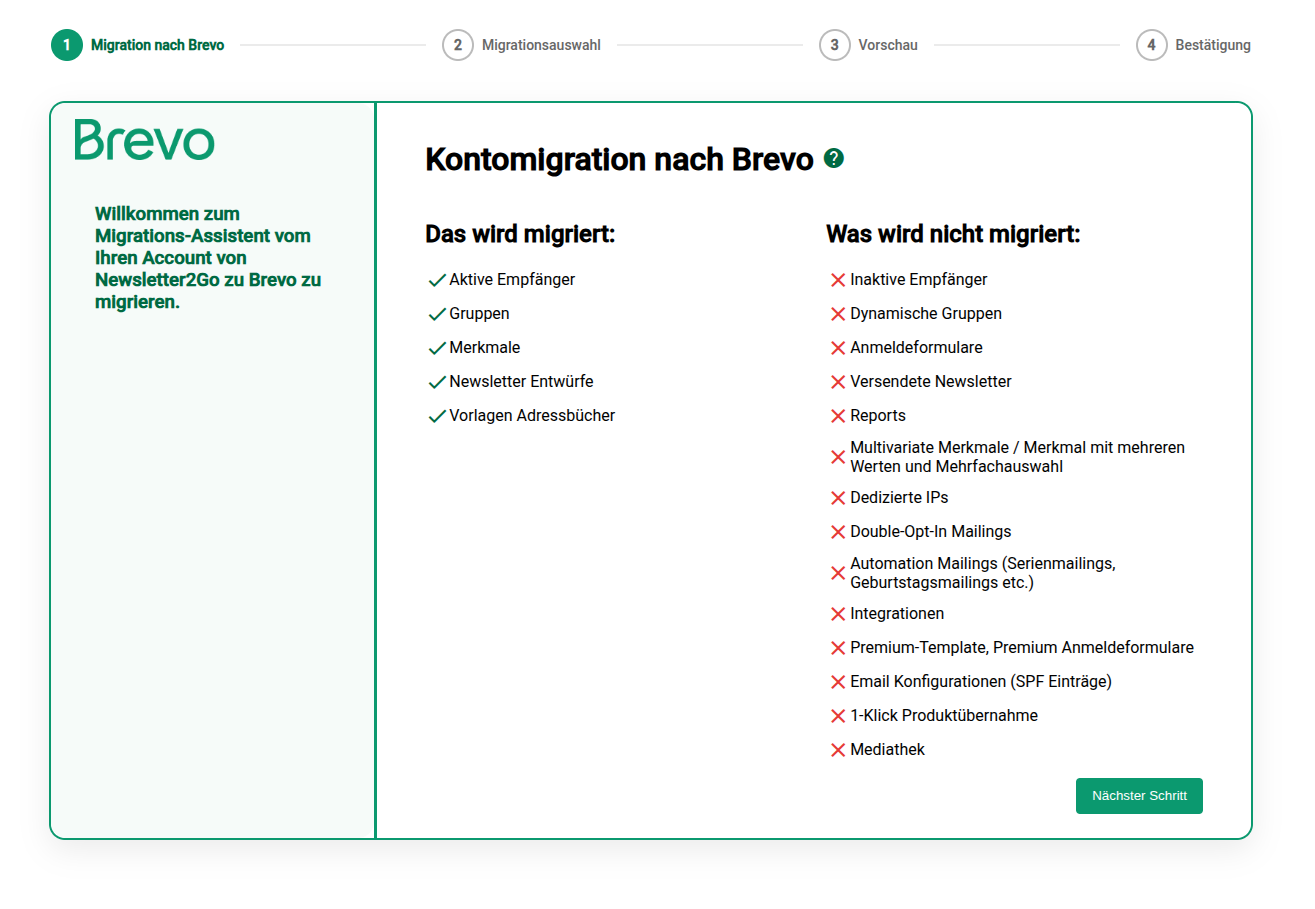Click the text Dedizierte IPs

tap(899, 497)
